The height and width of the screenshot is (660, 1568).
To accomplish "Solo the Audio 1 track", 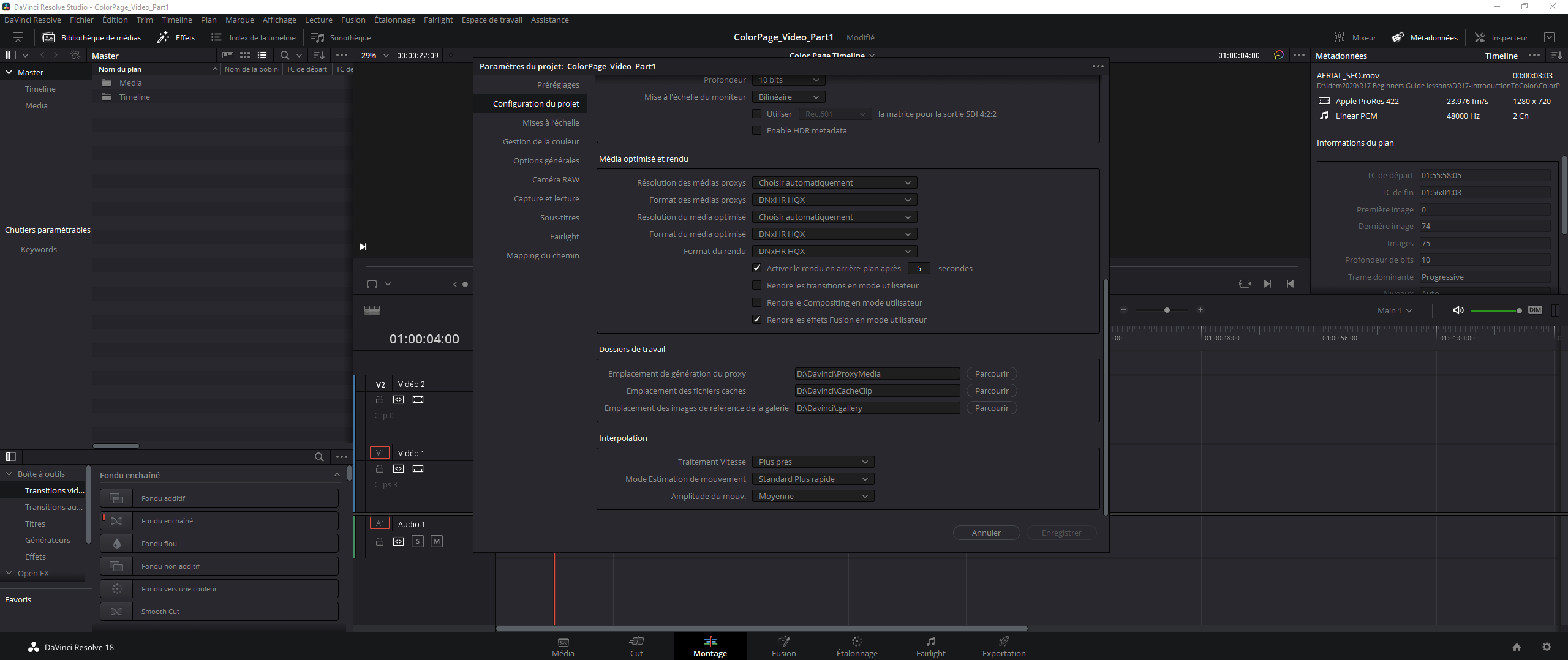I will tap(418, 541).
